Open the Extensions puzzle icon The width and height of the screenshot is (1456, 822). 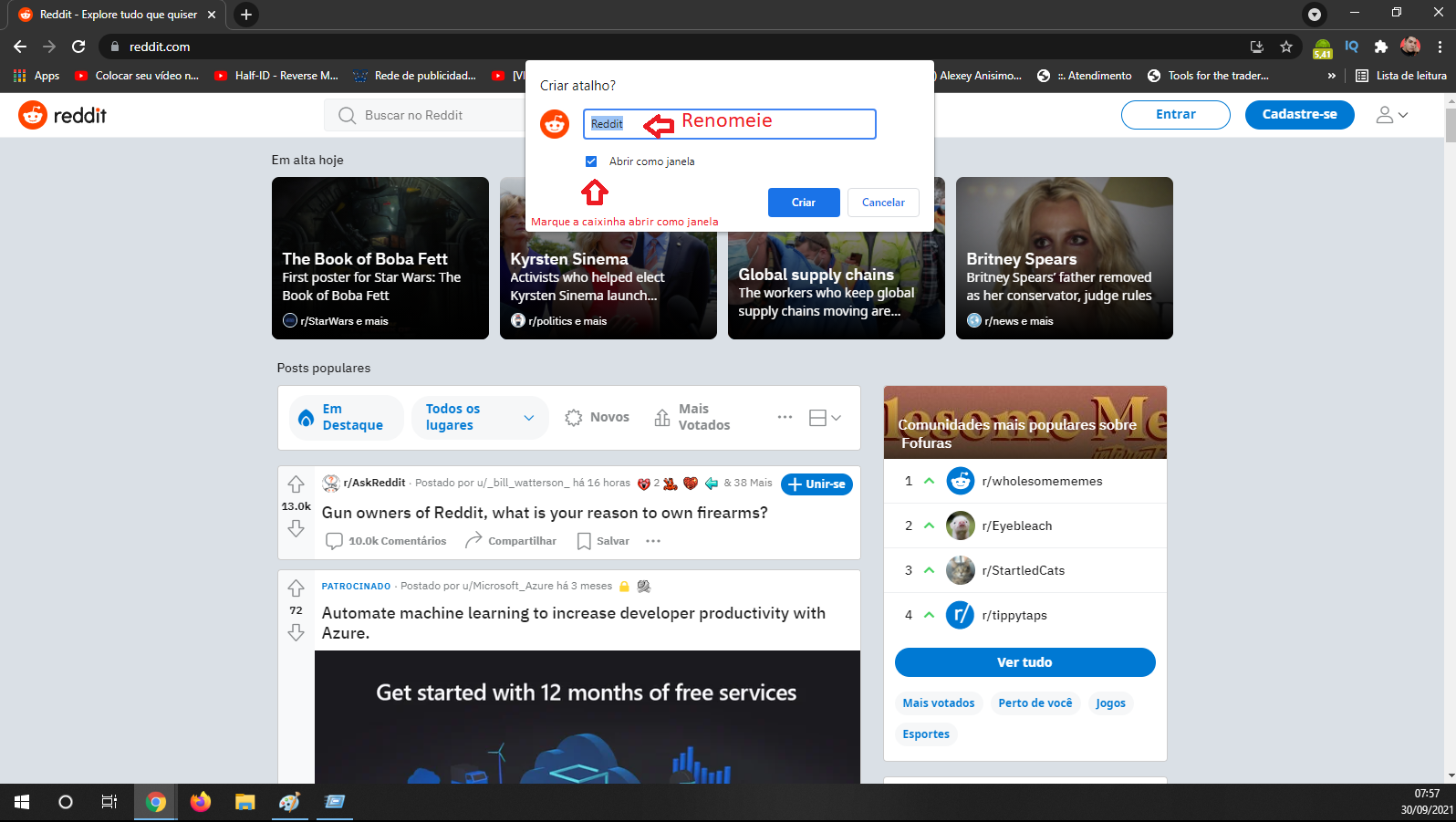pos(1380,47)
